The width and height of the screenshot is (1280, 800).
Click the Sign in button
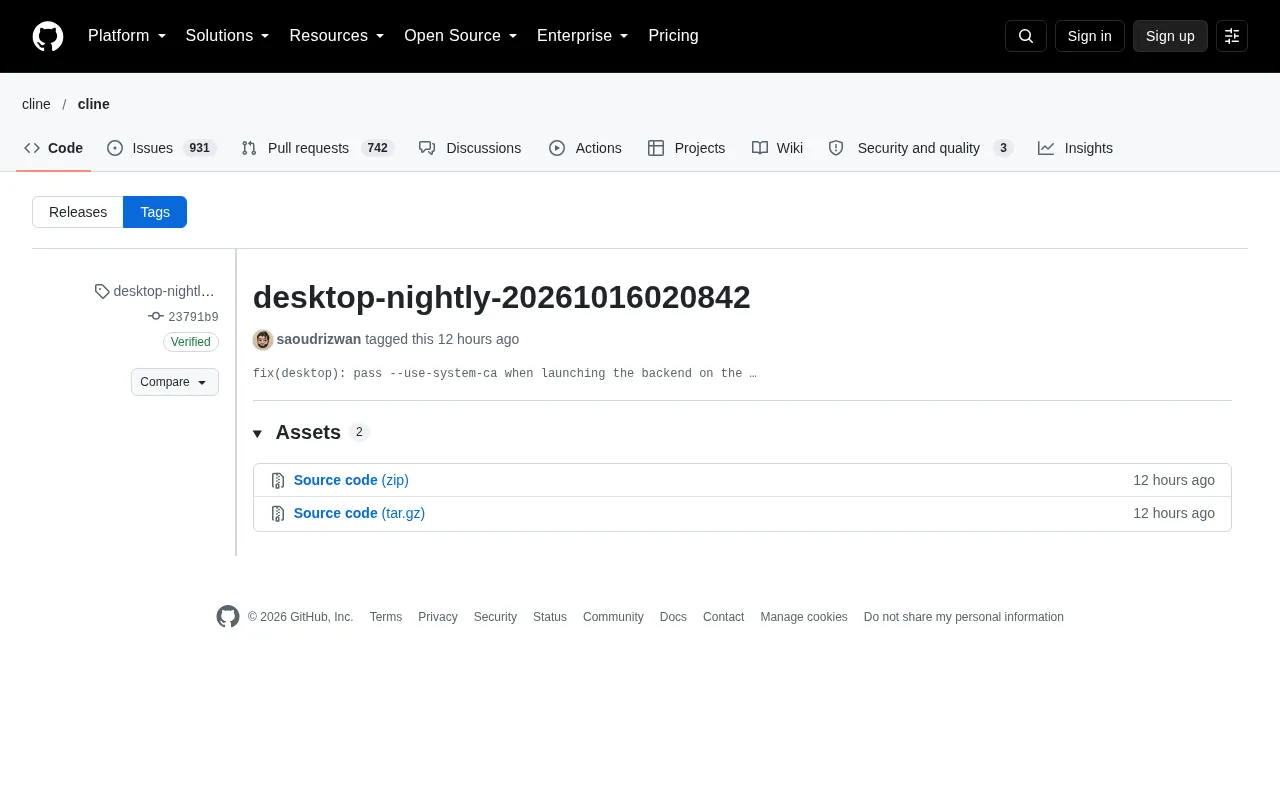(x=1089, y=36)
